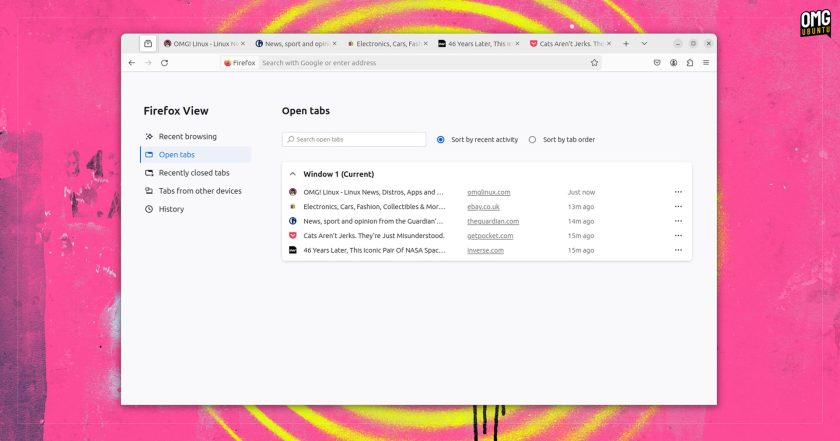Click the omglinux.com link
This screenshot has width=840, height=441.
(489, 192)
